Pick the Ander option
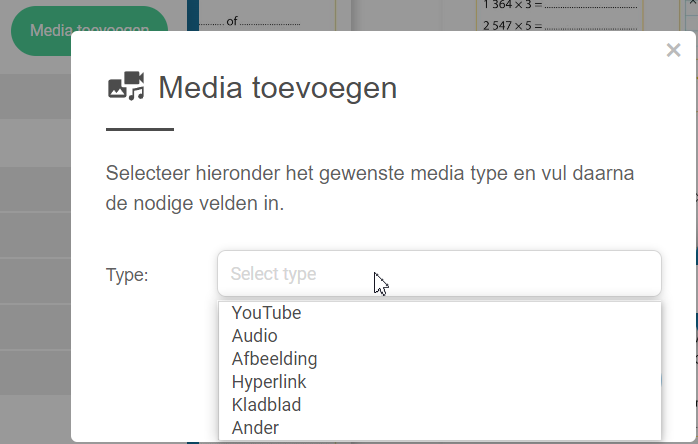Viewport: 698px width, 444px height. tap(255, 428)
